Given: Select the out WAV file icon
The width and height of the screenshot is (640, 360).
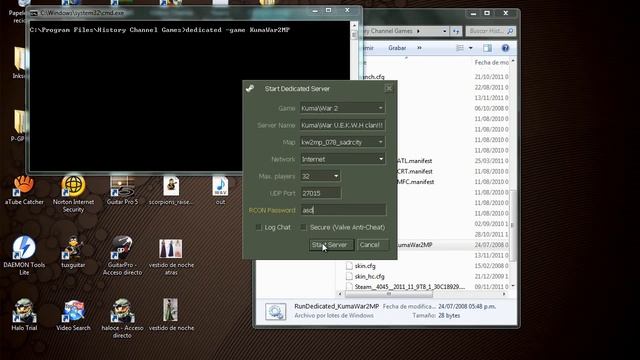Looking at the screenshot, I should [x=220, y=186].
